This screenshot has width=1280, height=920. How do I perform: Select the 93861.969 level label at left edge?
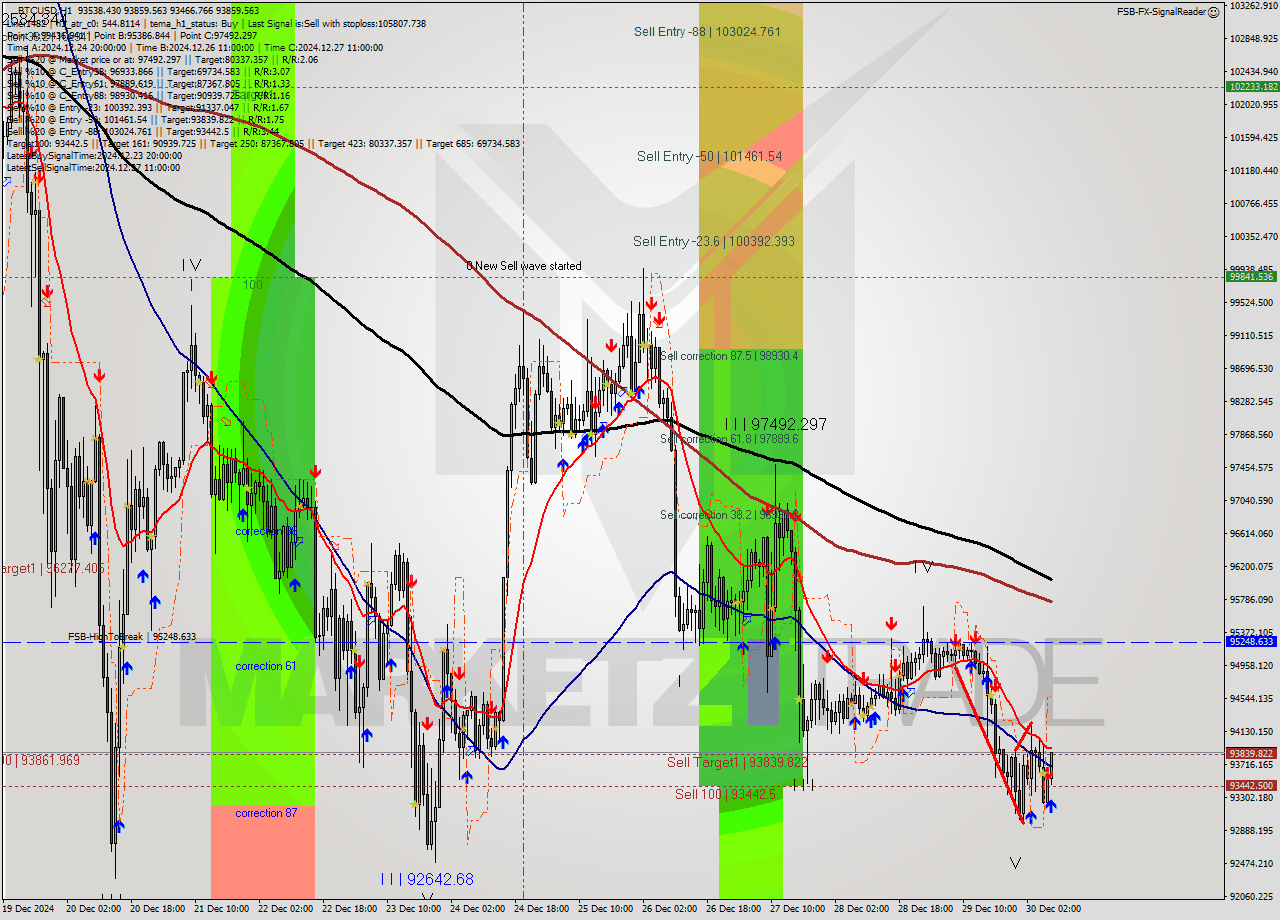click(x=40, y=761)
